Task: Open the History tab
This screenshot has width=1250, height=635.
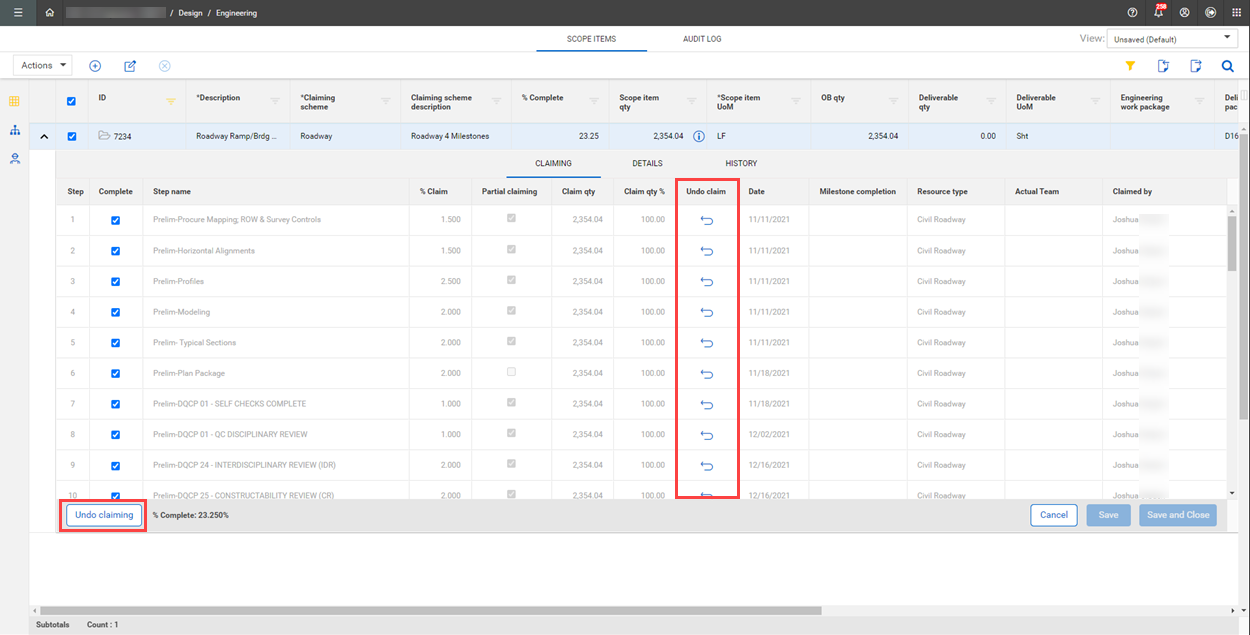Action: [x=741, y=163]
